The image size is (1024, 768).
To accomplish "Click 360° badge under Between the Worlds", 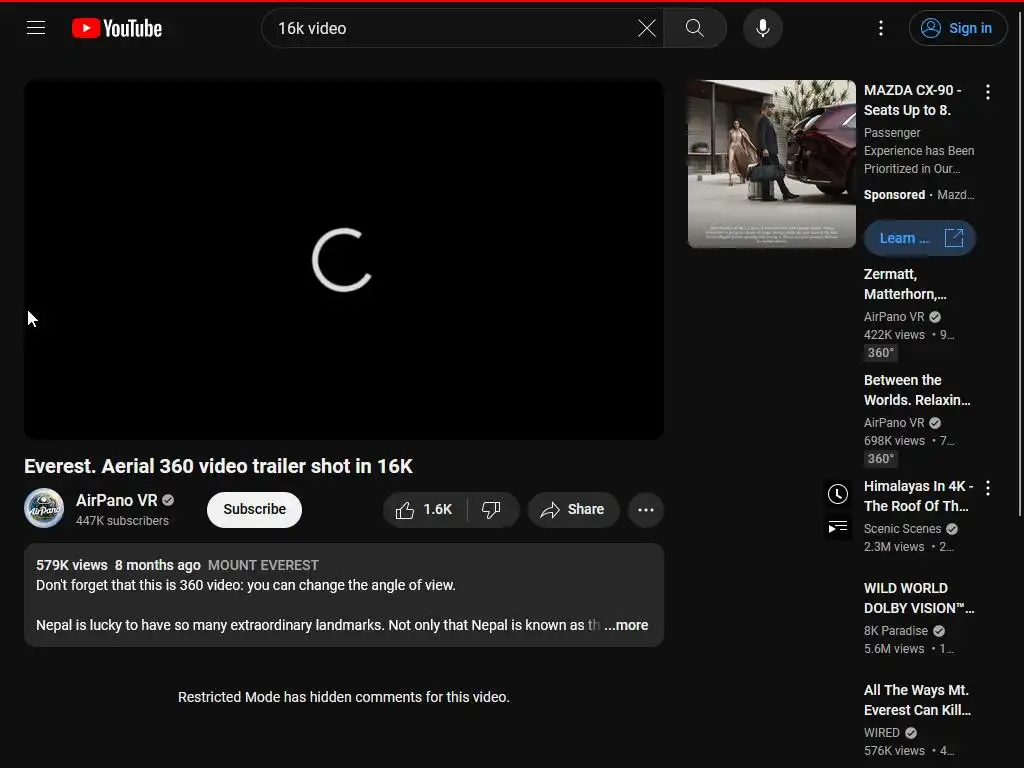I will click(x=880, y=458).
